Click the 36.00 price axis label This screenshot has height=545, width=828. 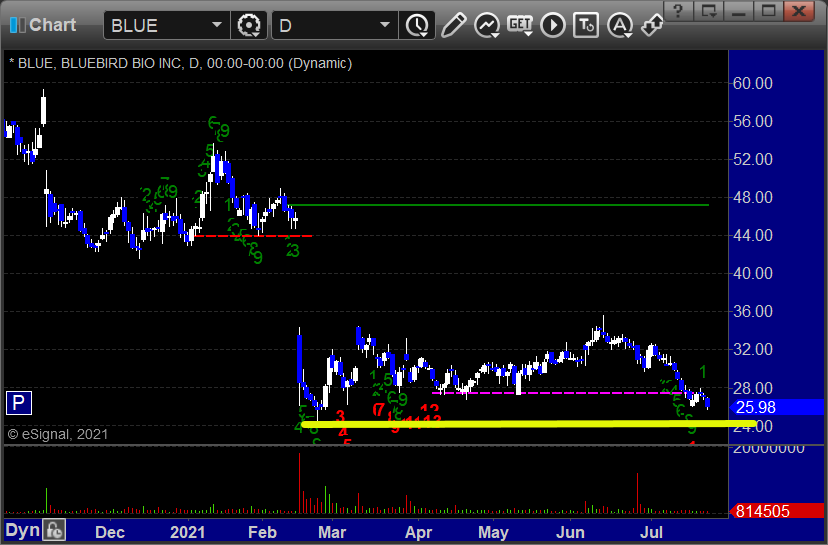752,311
